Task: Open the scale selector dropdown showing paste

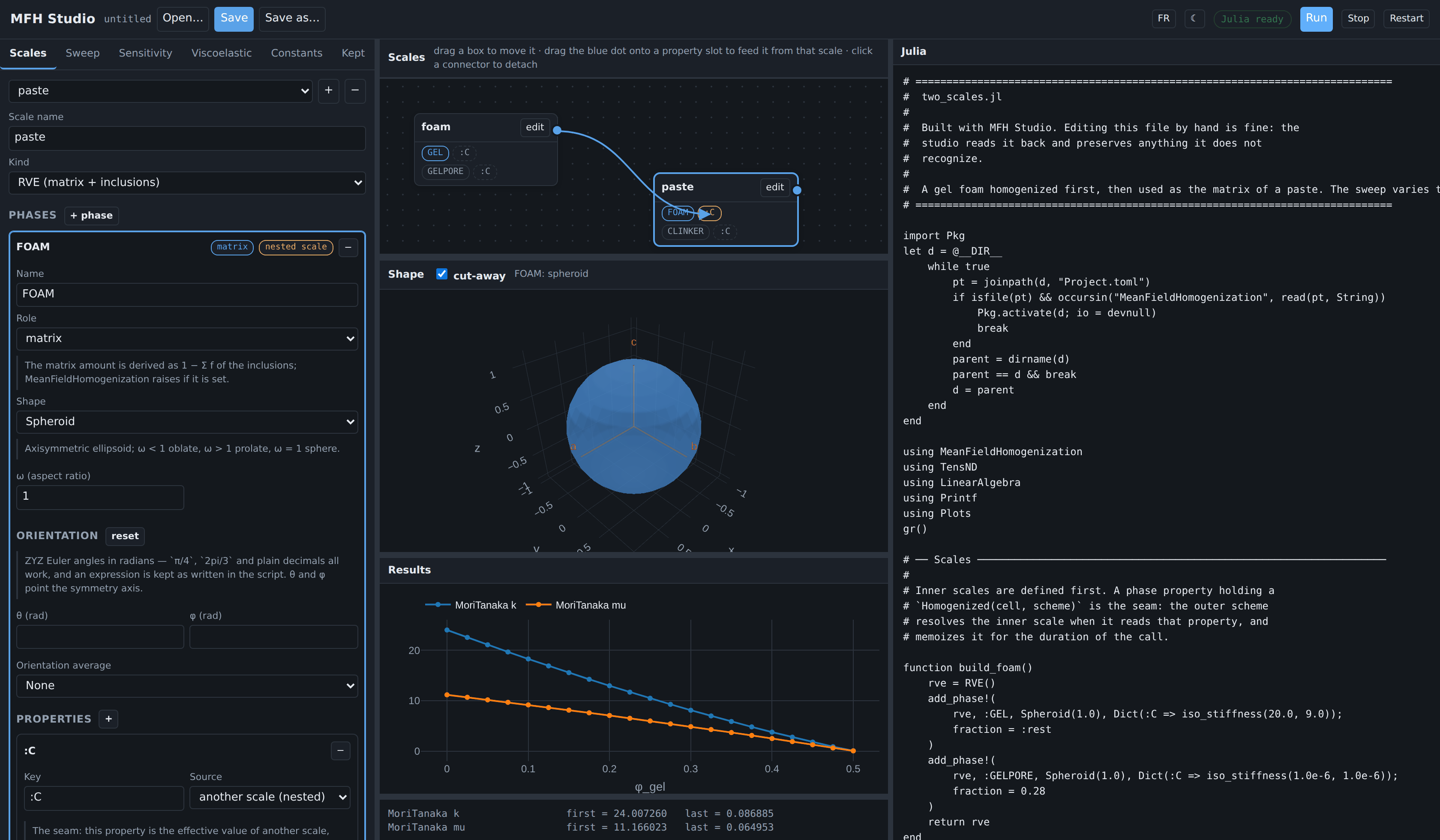Action: tap(161, 91)
